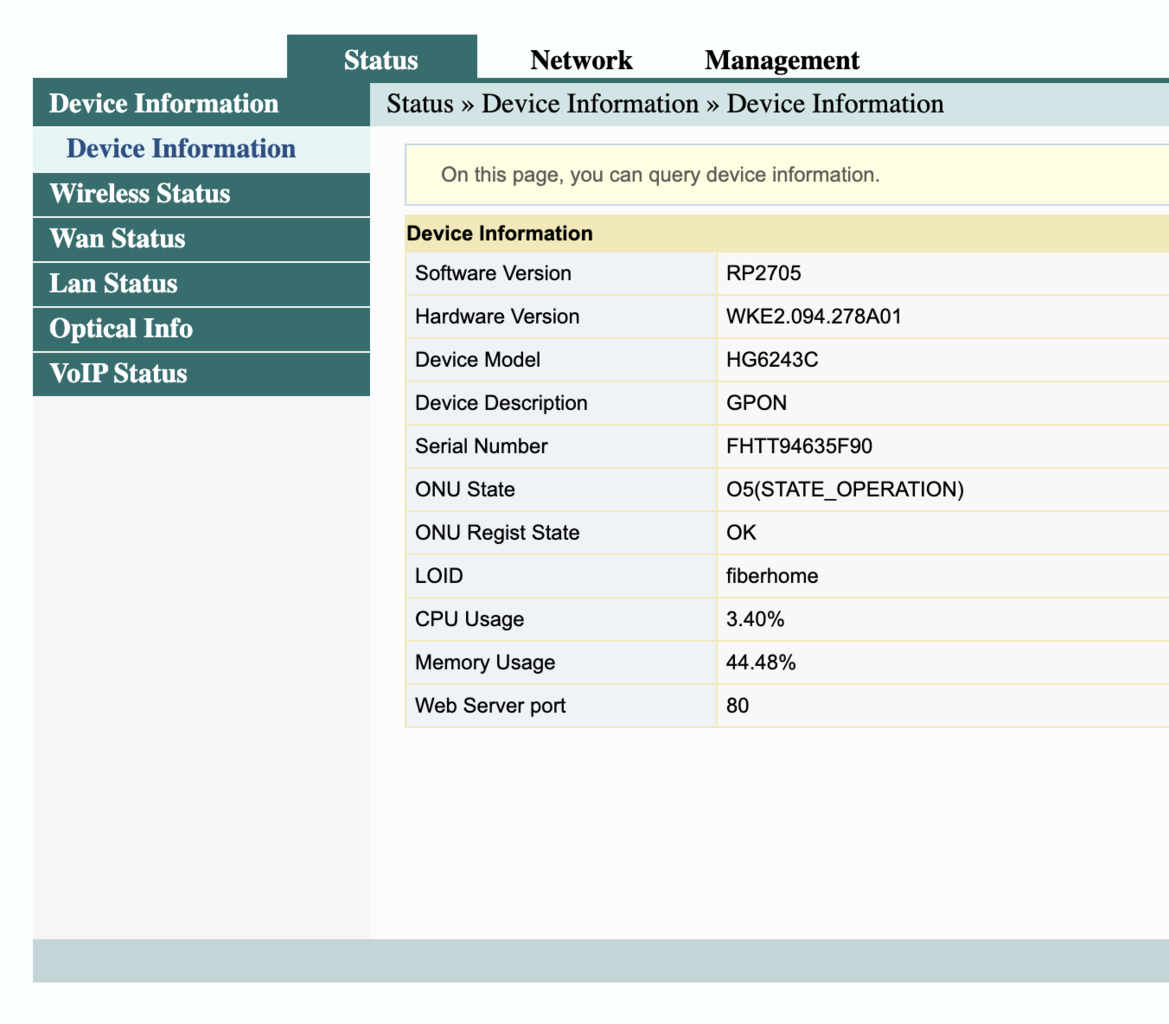Select the software version value RP2705
1169x1024 pixels.
(x=763, y=273)
